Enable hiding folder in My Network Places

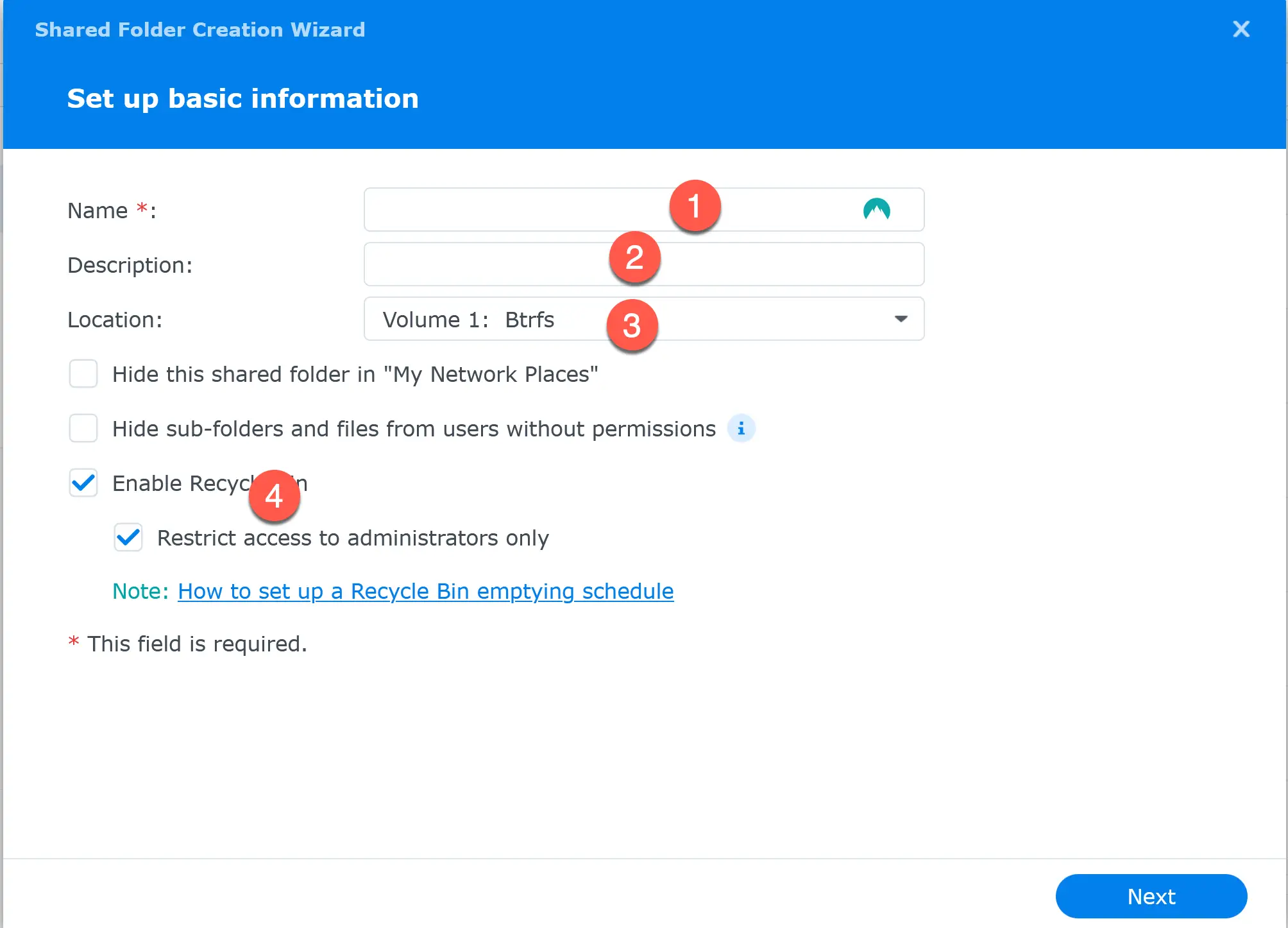point(83,374)
